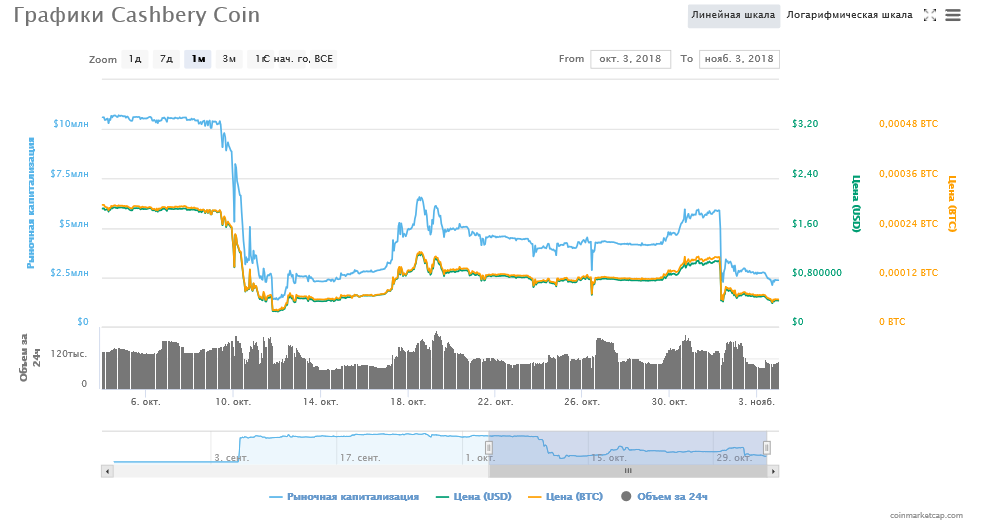981x529 pixels.
Task: Click the navigator scrollbar thumb
Action: pos(628,471)
